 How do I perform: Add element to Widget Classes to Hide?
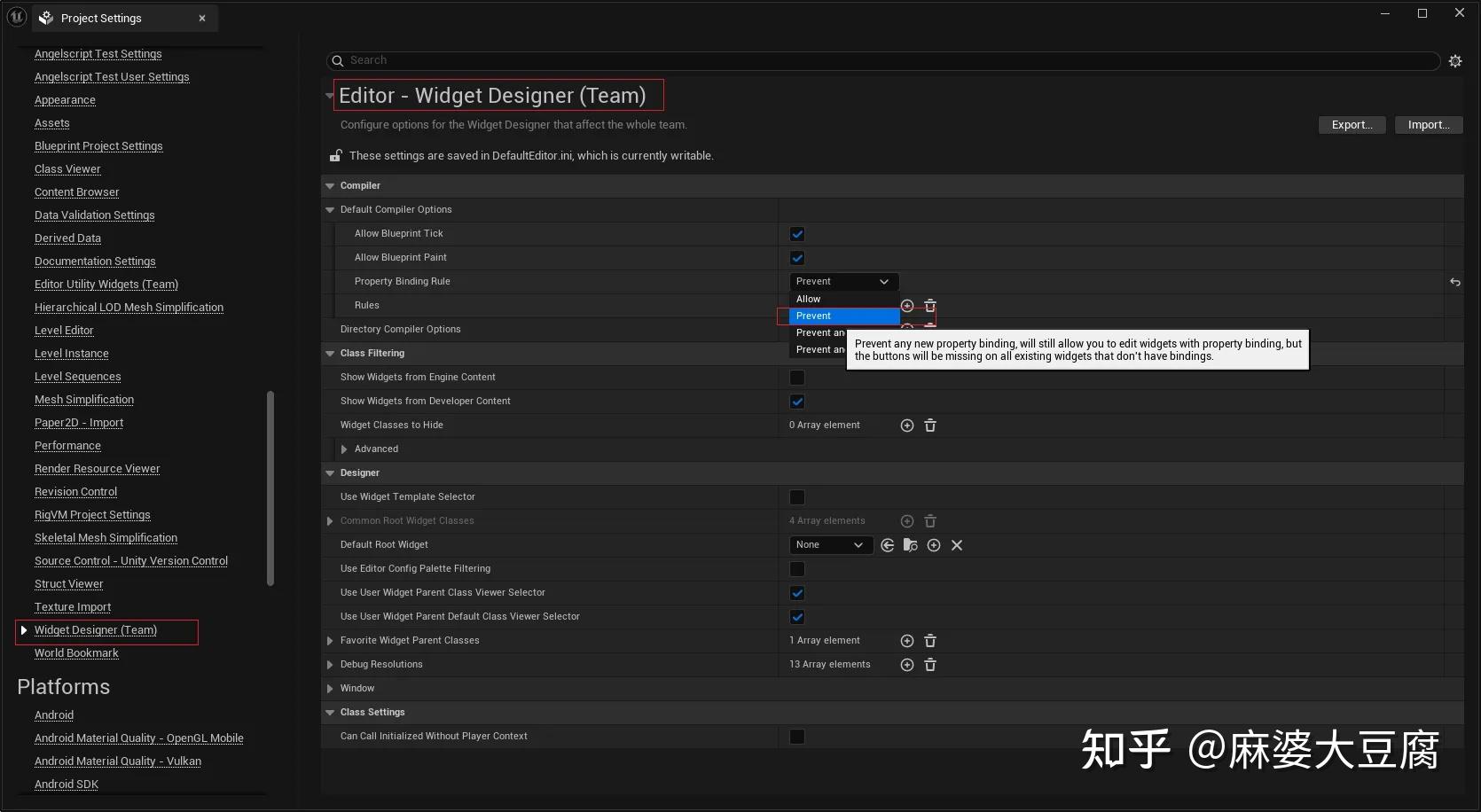(906, 426)
